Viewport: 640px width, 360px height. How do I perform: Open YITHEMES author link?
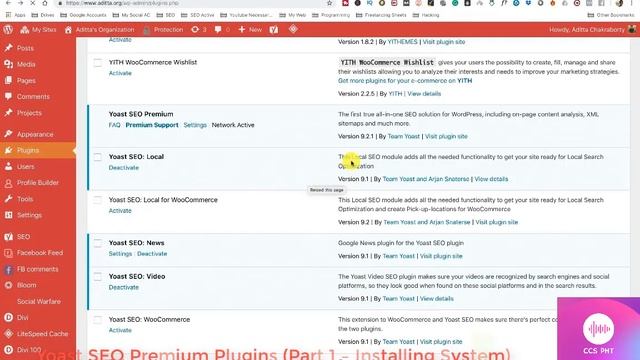[402, 42]
